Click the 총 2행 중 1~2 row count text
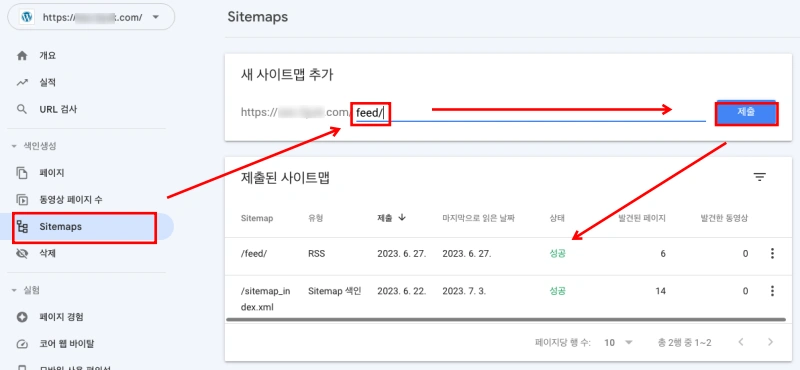 coord(685,342)
